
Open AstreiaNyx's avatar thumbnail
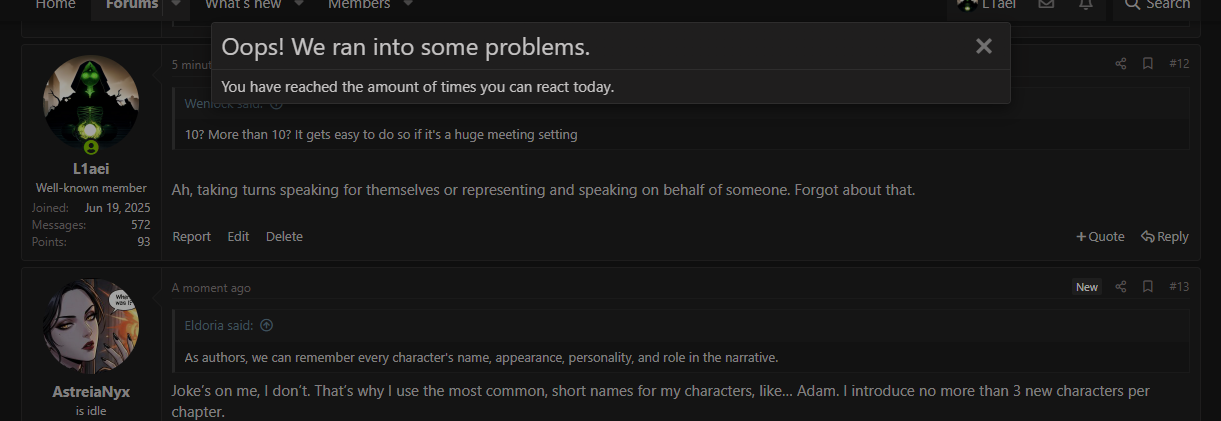point(91,327)
